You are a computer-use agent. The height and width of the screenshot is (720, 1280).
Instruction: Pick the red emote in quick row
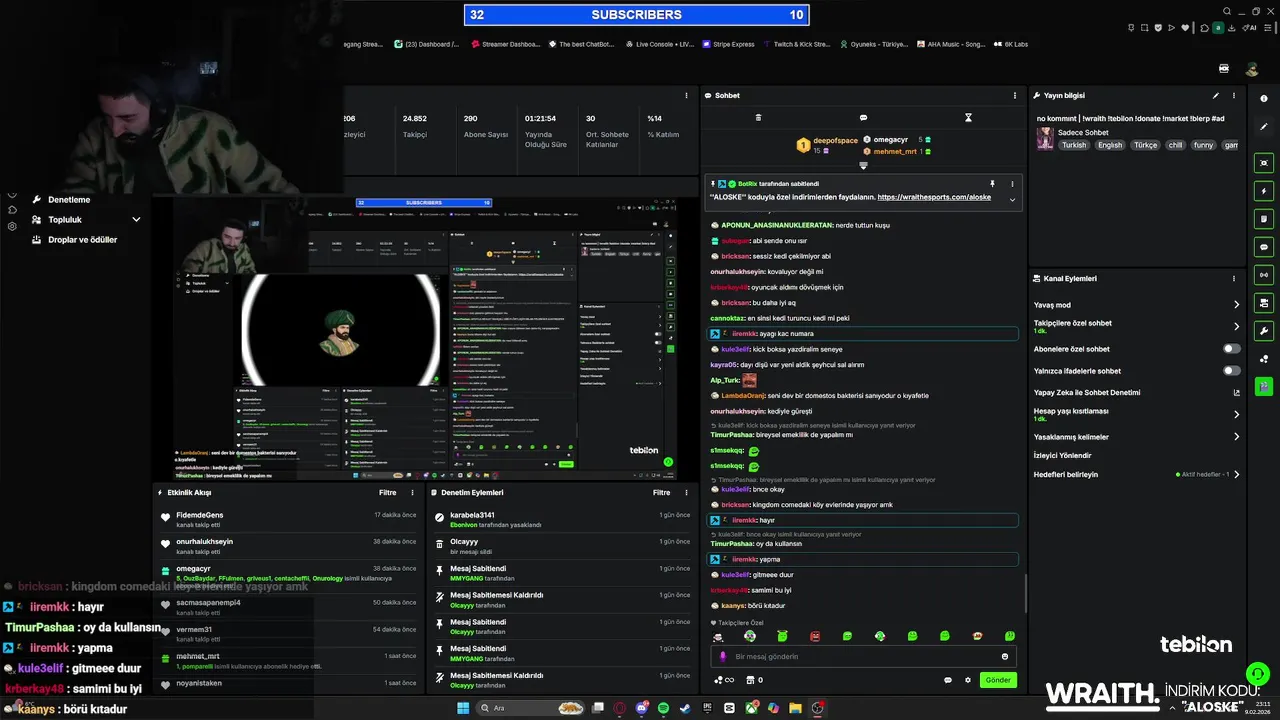tap(815, 636)
